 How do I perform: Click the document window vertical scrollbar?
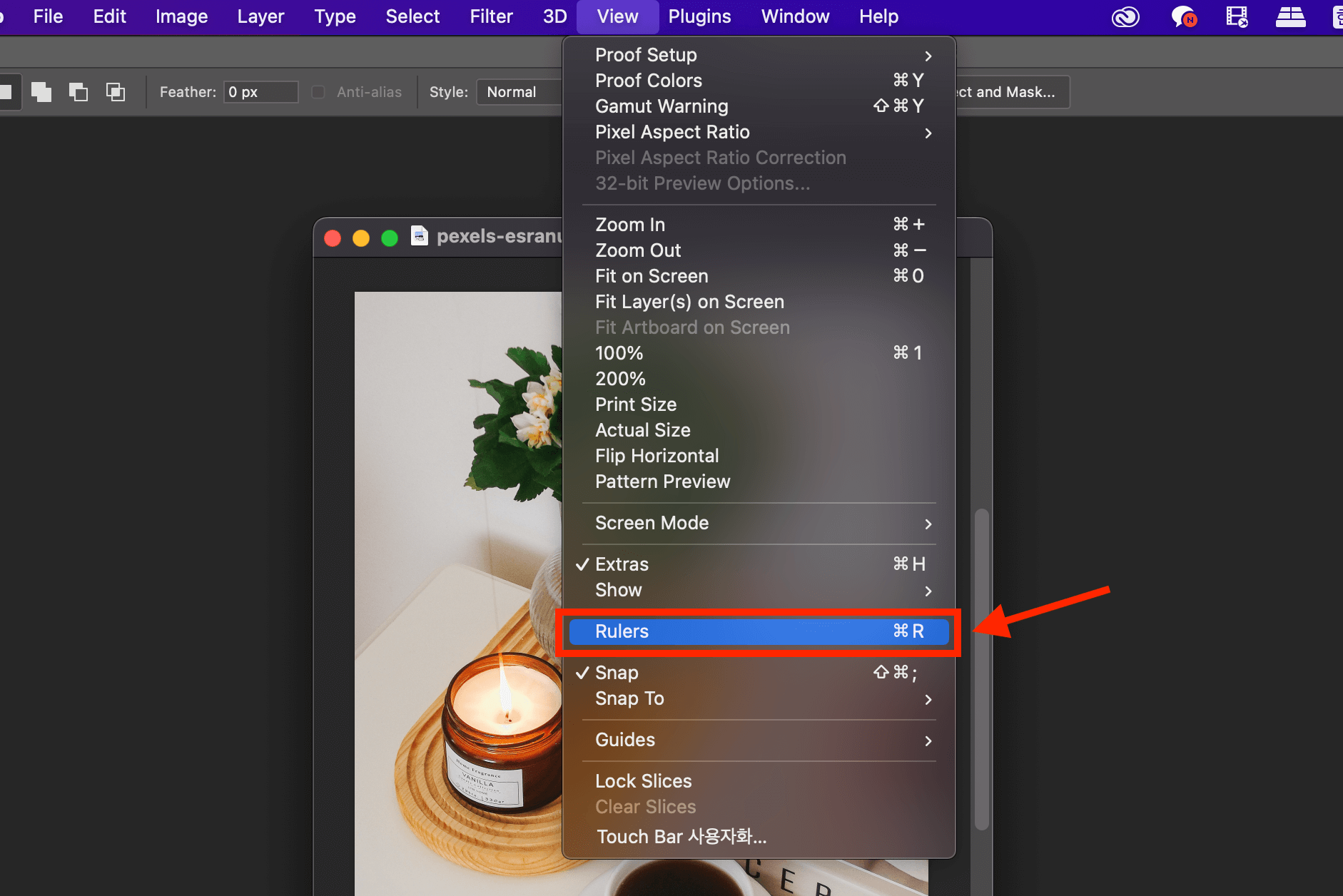point(982,669)
